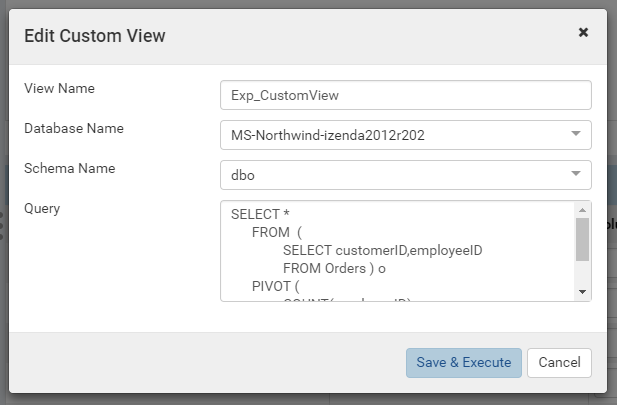
Task: Place cursor on SELECT customerID,employeeID line
Action: (382, 250)
